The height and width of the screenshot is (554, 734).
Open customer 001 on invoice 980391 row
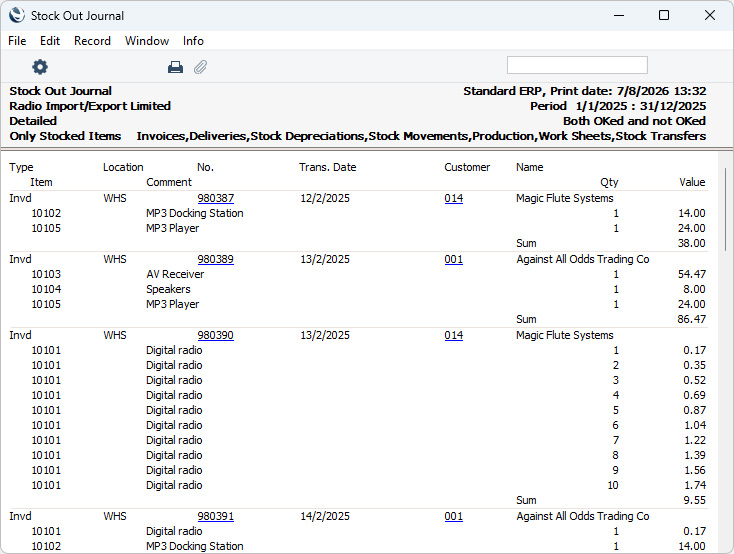[454, 516]
